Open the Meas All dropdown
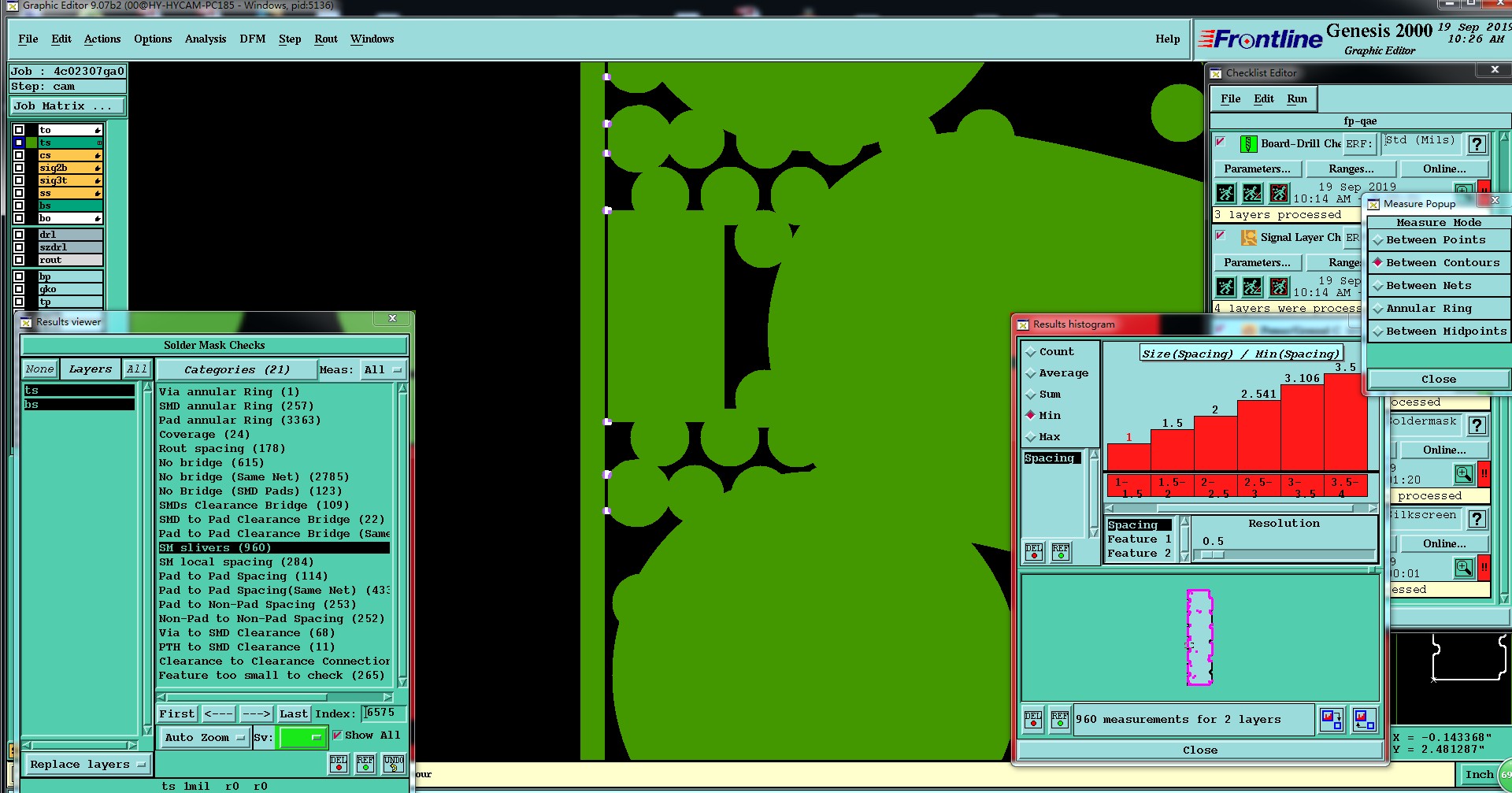1512x793 pixels. tap(383, 369)
